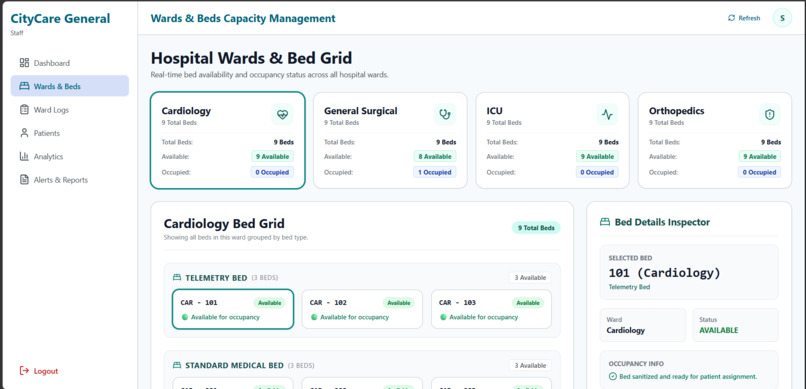Click General Surgical 1 Occupied badge
The width and height of the screenshot is (806, 389).
click(x=434, y=172)
